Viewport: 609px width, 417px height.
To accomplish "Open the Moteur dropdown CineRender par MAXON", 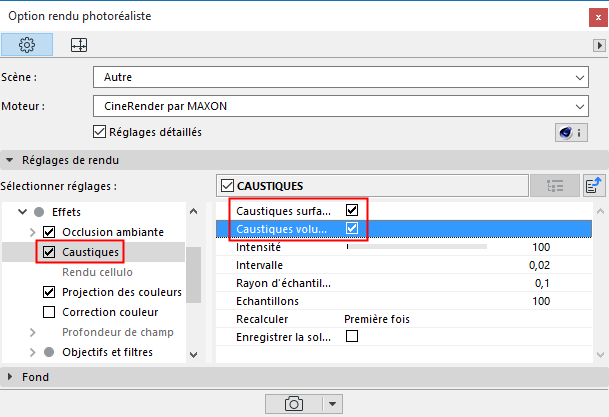I will pos(341,106).
